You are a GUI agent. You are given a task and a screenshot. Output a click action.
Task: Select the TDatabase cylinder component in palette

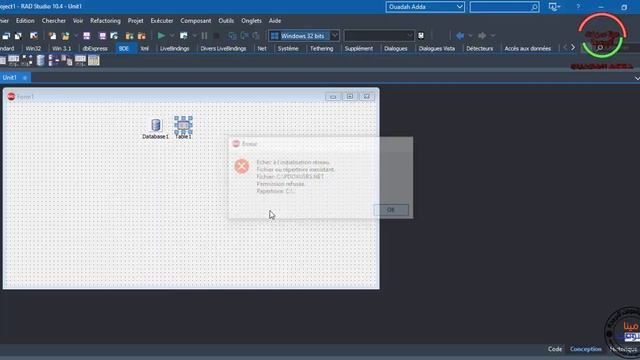[40, 61]
